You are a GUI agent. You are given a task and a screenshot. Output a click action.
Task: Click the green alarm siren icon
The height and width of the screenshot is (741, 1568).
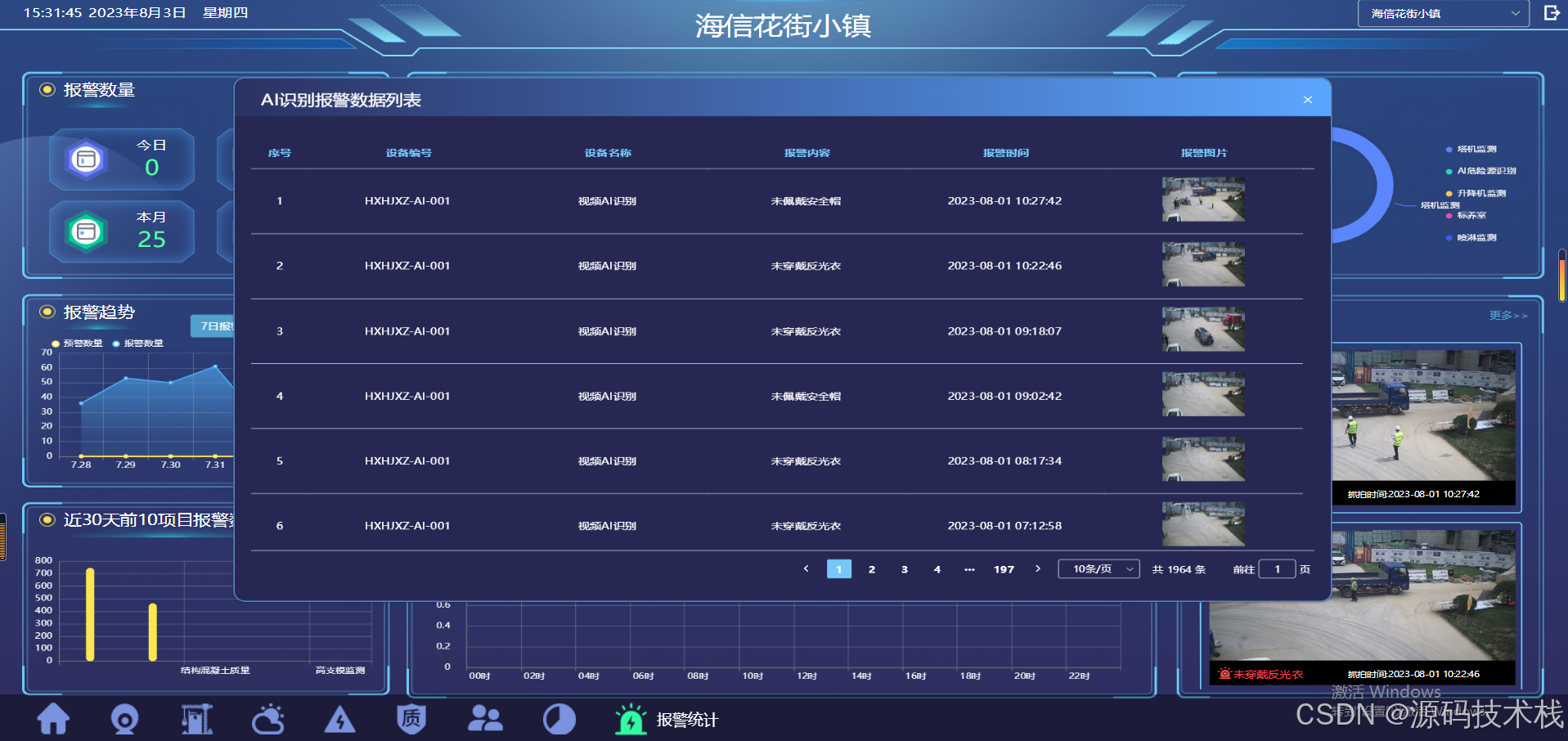click(x=631, y=719)
